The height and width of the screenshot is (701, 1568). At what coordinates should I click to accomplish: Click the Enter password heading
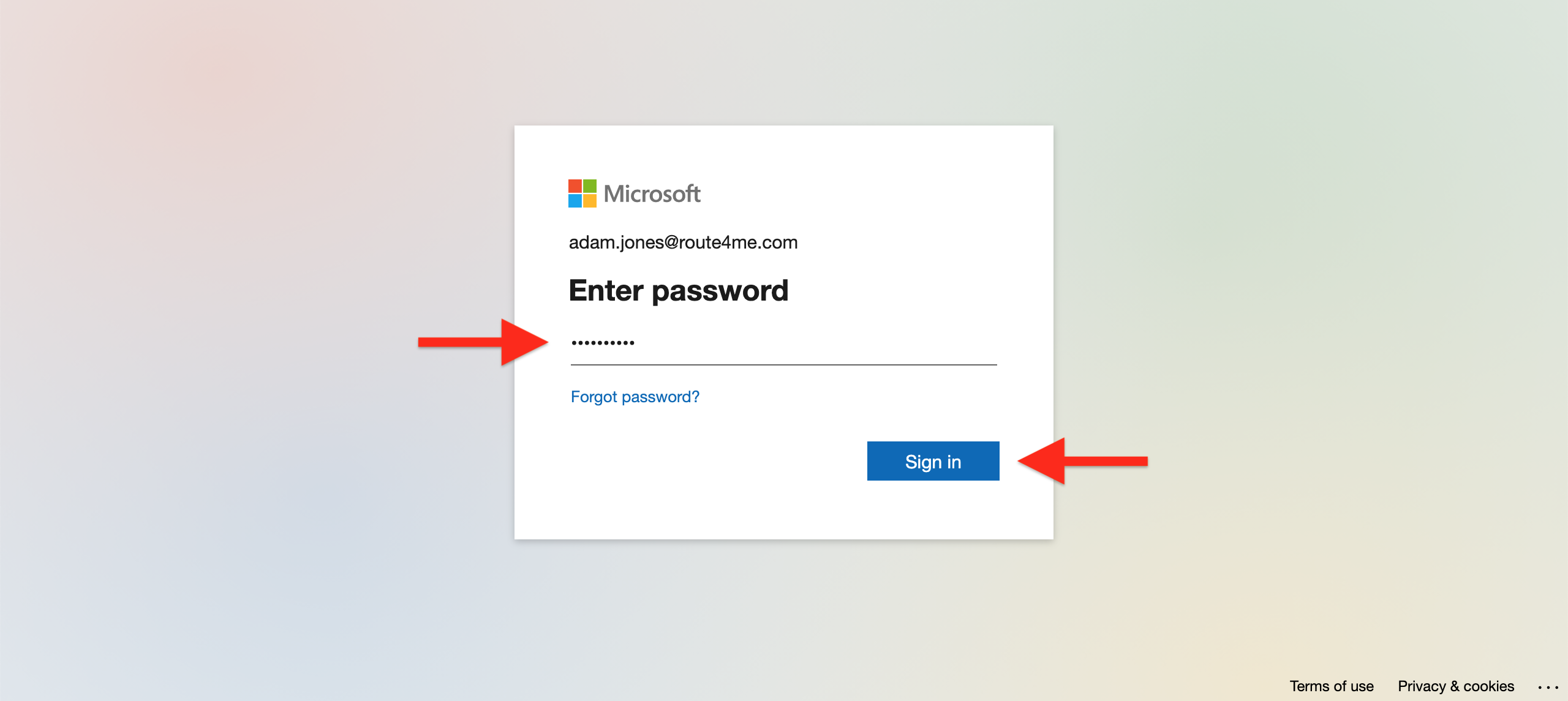click(679, 291)
